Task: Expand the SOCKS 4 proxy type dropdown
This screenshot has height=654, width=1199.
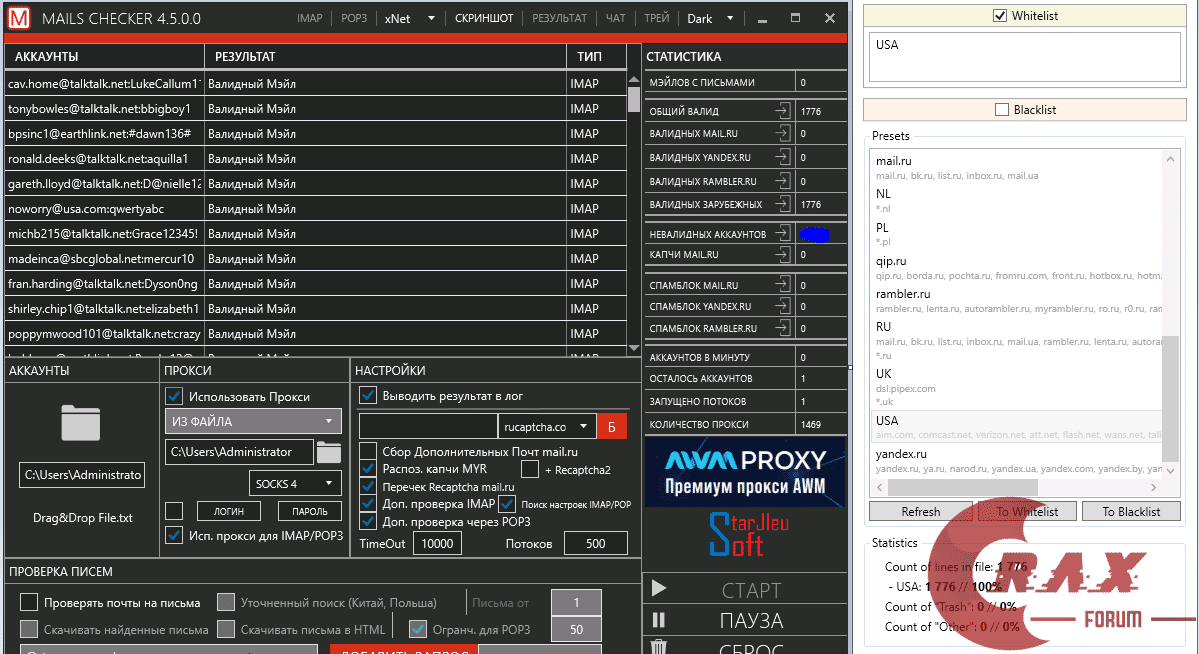Action: tap(295, 484)
